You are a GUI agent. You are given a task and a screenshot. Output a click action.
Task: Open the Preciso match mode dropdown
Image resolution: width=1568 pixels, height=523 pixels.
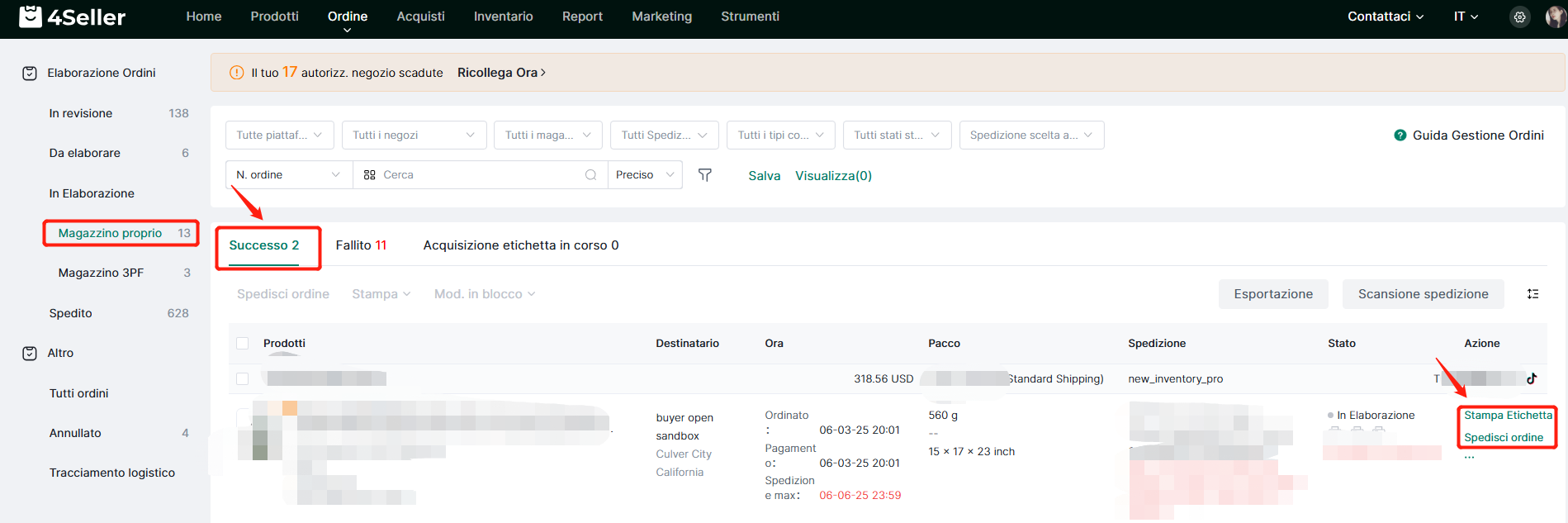click(x=645, y=175)
